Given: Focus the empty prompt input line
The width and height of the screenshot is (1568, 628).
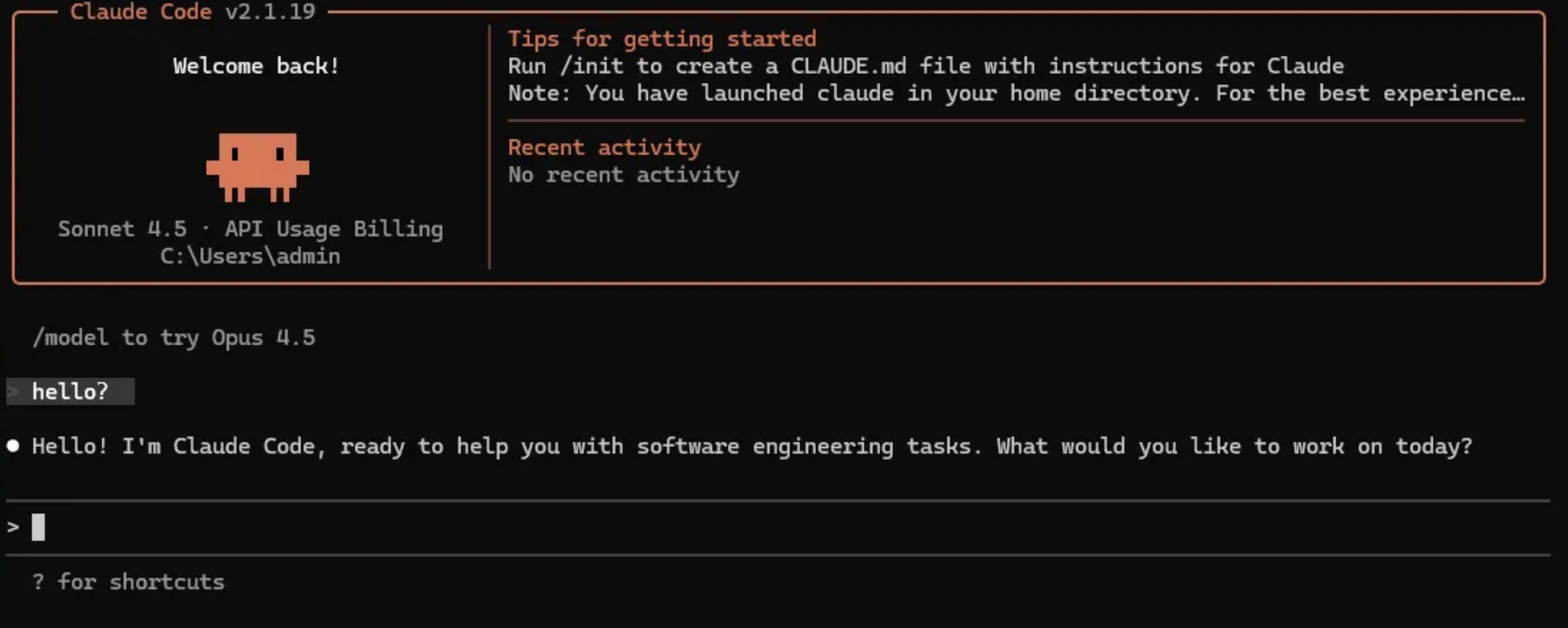Looking at the screenshot, I should click(x=763, y=527).
